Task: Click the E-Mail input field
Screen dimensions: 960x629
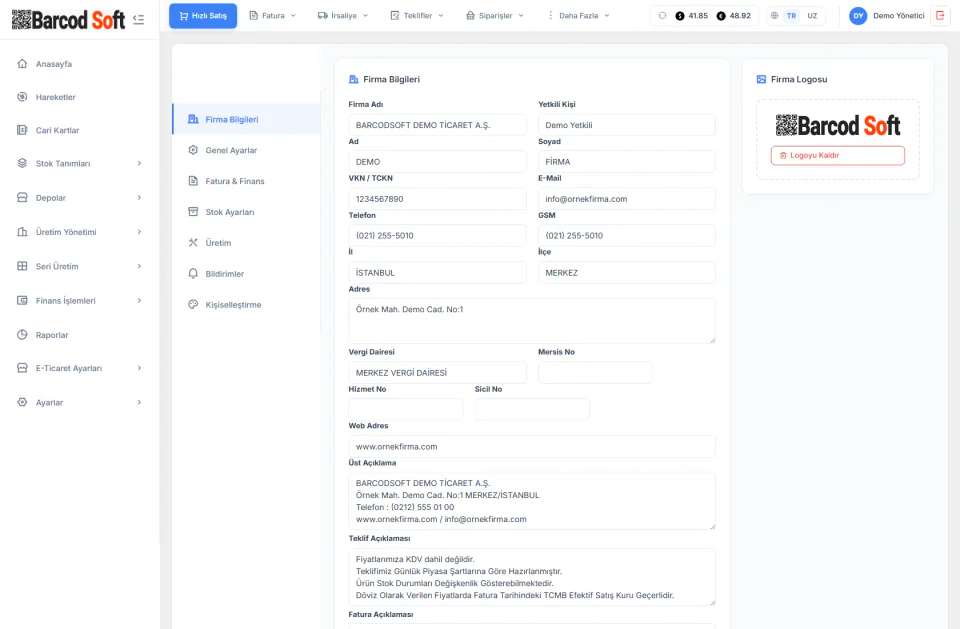Action: (x=627, y=199)
